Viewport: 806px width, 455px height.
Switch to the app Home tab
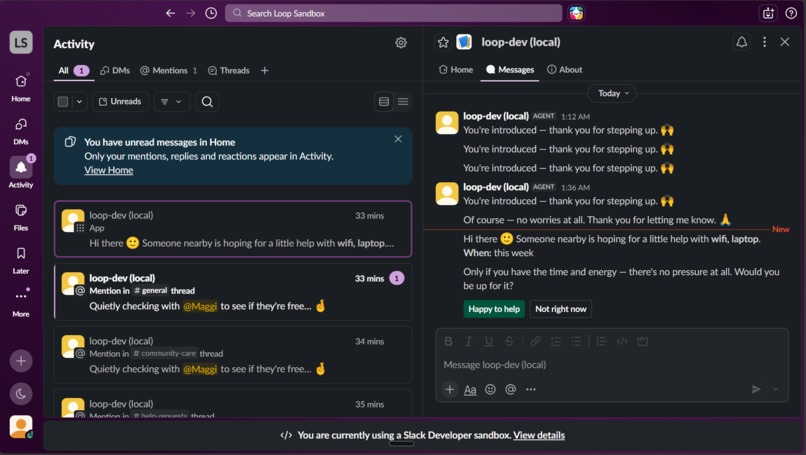pos(455,69)
